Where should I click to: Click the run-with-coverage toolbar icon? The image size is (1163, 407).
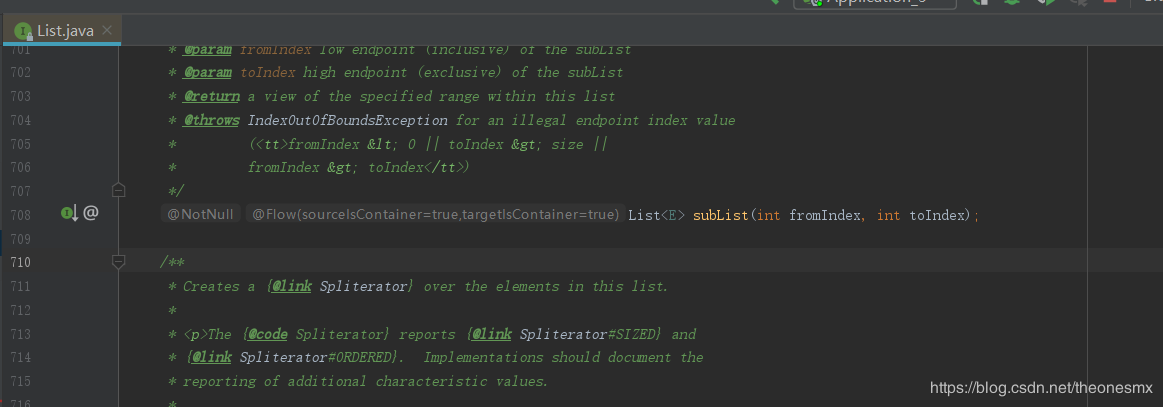tap(1045, 3)
